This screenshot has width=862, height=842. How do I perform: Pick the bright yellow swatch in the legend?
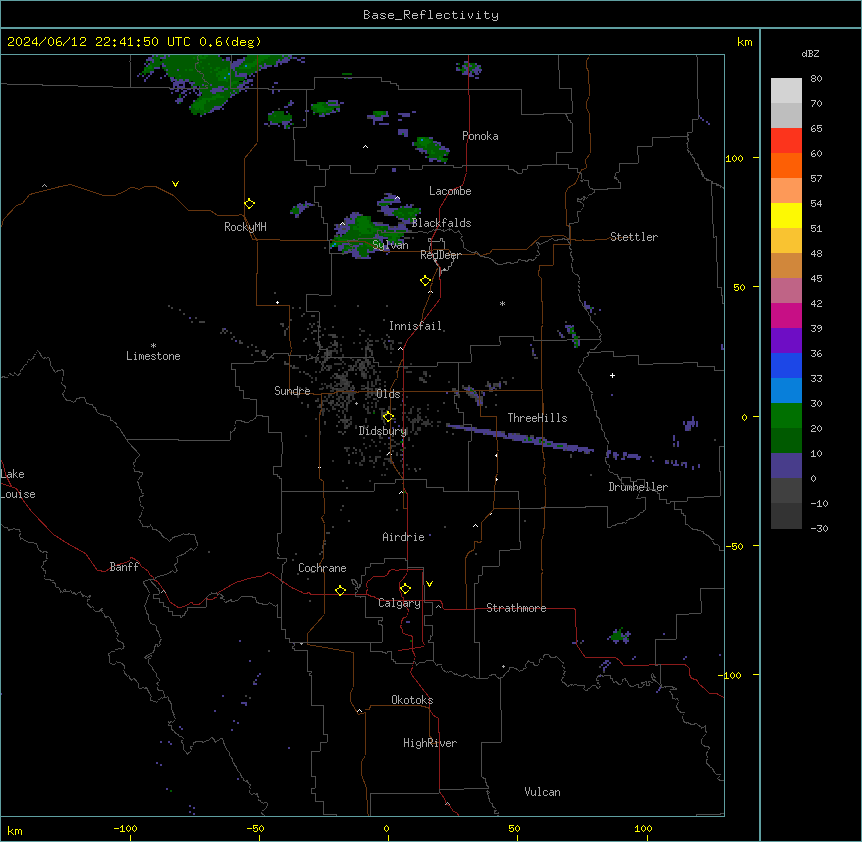pos(786,215)
